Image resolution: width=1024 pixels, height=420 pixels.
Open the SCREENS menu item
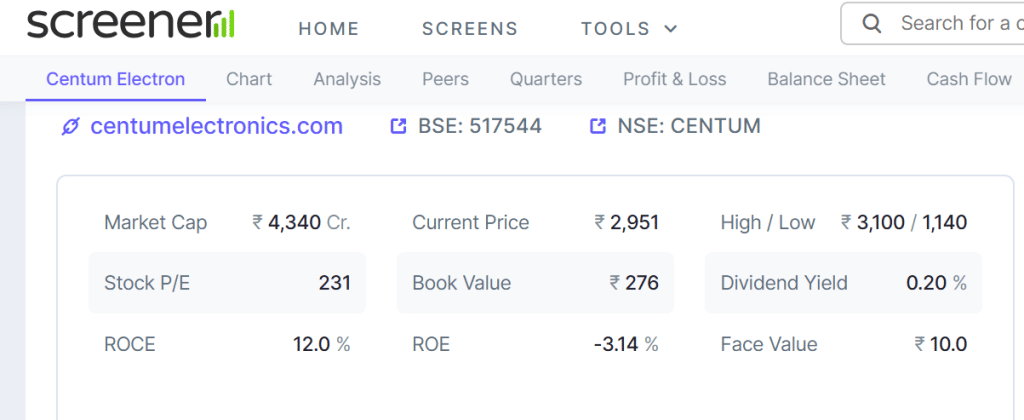[x=470, y=29]
